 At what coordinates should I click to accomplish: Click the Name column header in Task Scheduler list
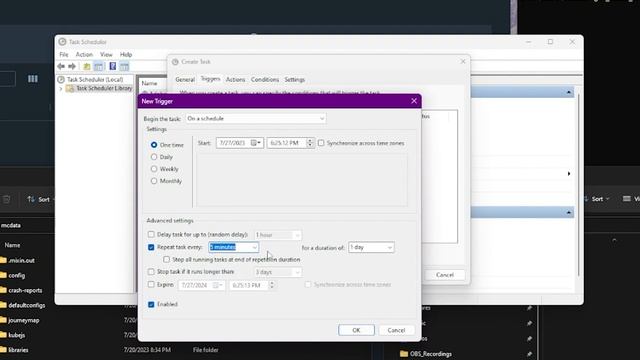pos(149,83)
